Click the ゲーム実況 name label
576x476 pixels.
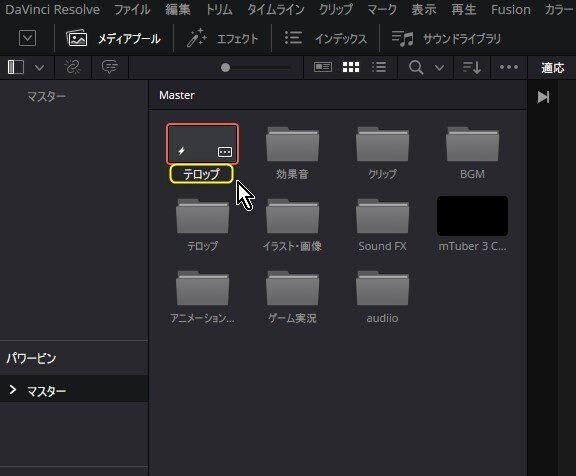pos(292,318)
